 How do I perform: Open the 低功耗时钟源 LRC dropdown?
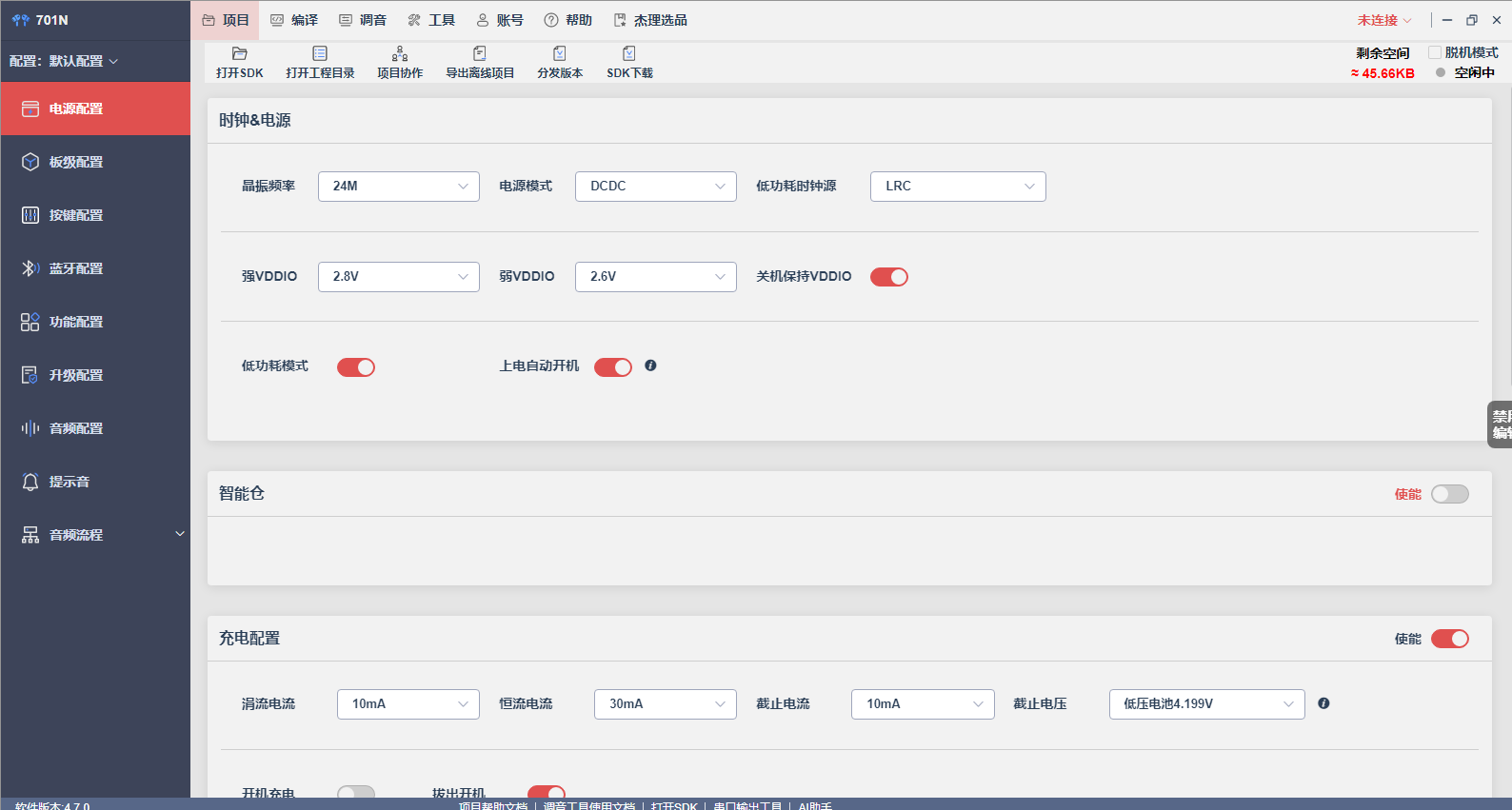coord(958,187)
